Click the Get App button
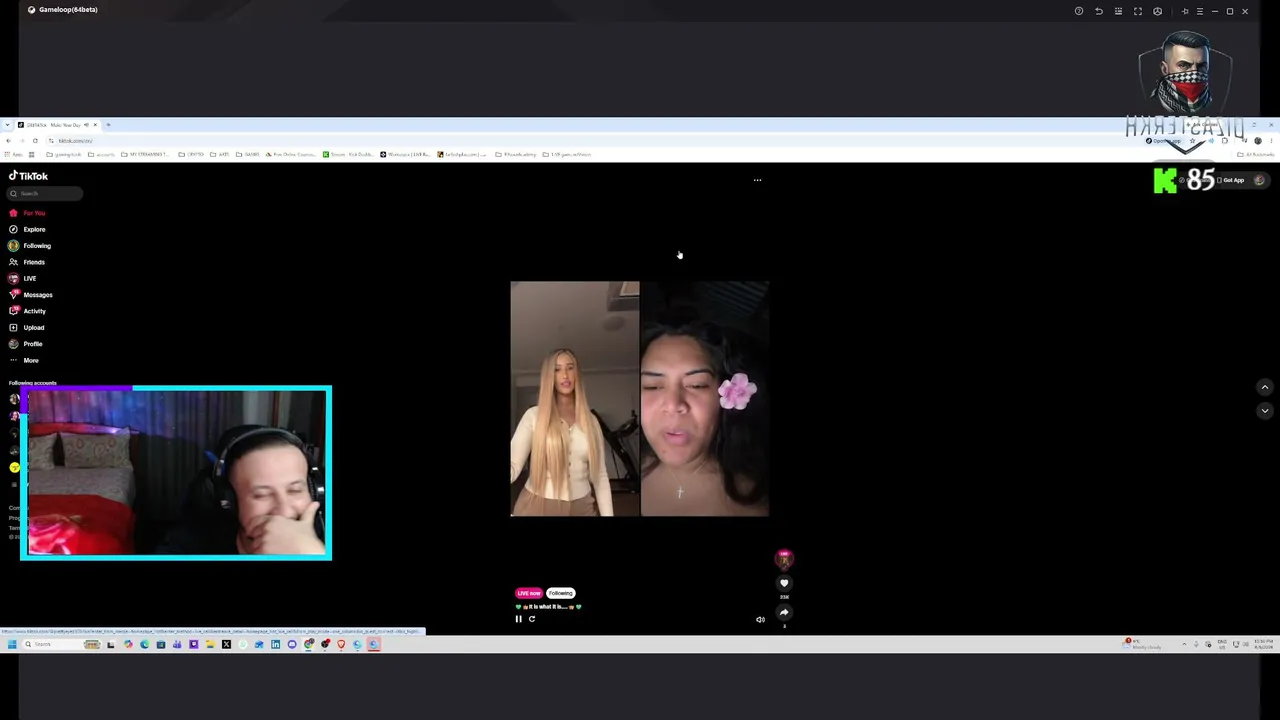The image size is (1280, 720). click(1233, 180)
